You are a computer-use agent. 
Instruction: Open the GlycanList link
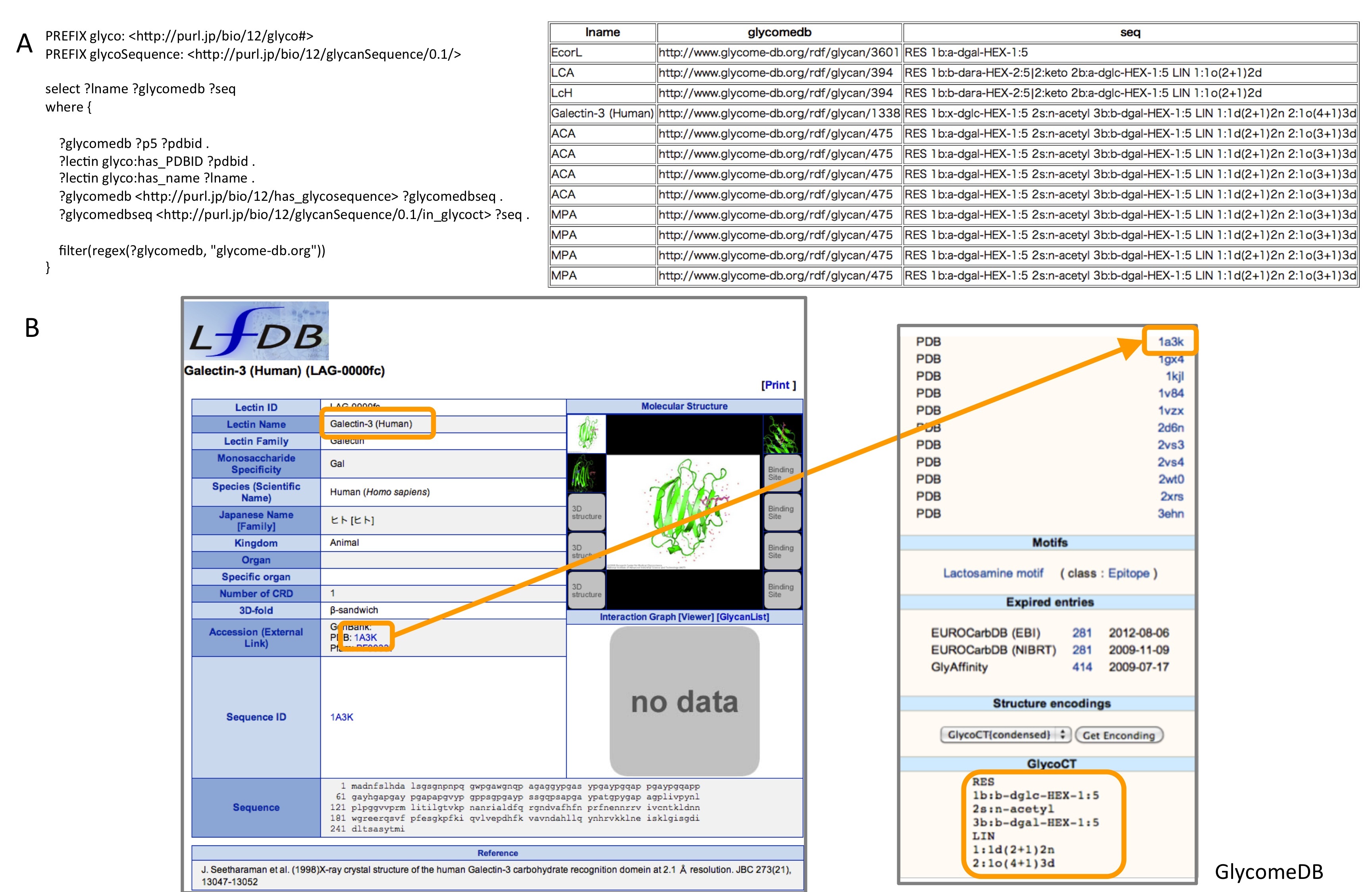(742, 617)
